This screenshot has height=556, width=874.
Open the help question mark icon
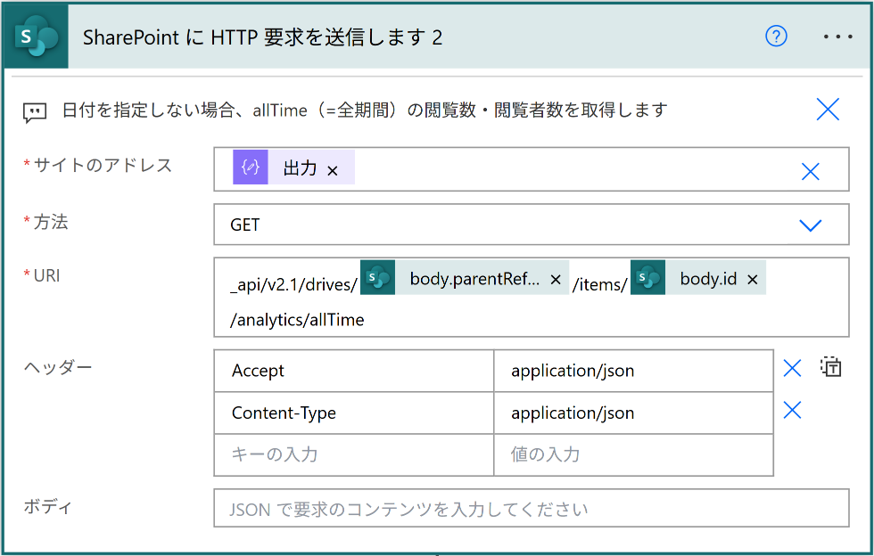(776, 37)
